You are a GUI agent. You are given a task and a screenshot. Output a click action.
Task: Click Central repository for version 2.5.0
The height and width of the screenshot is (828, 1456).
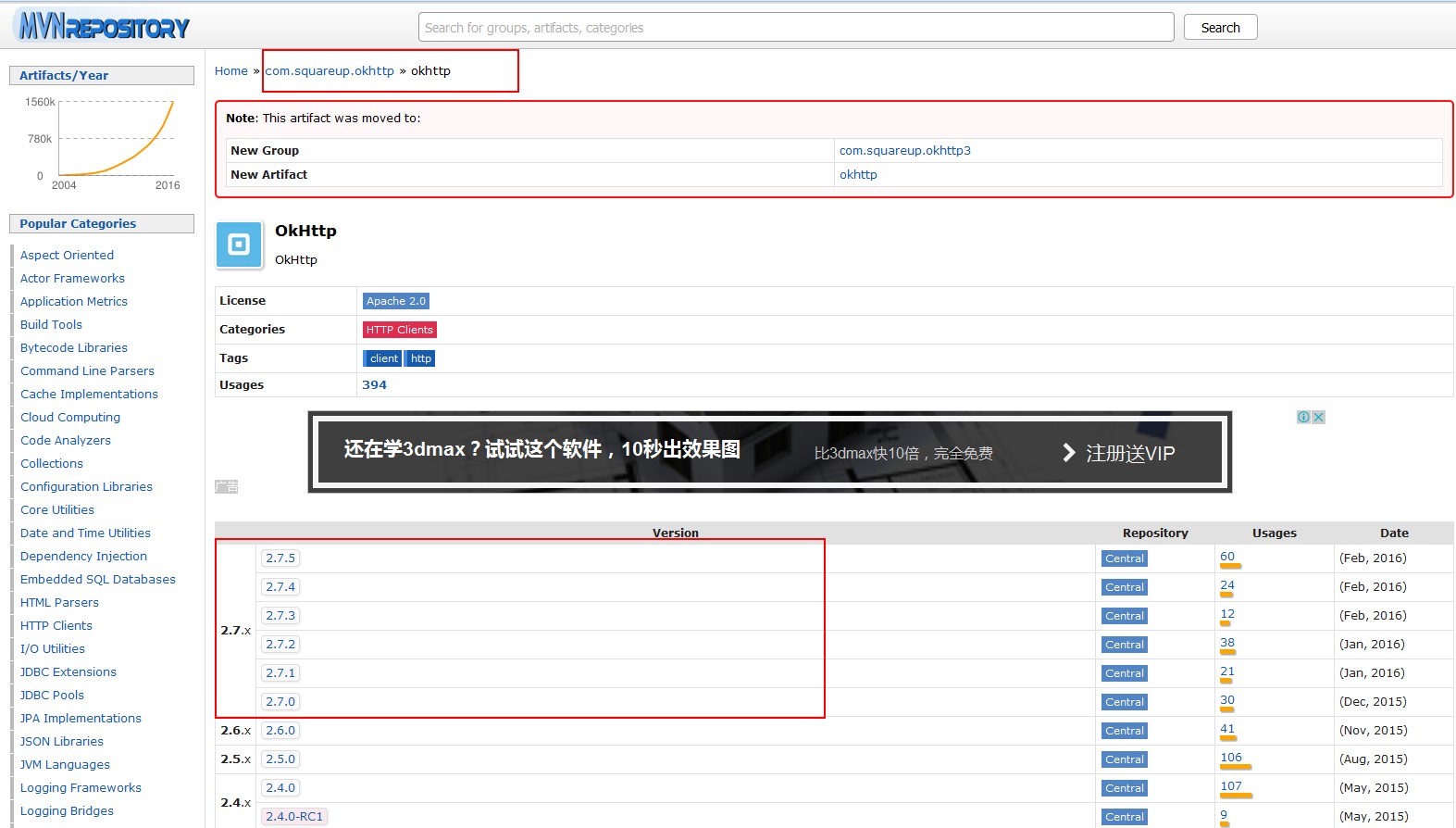click(x=1125, y=759)
